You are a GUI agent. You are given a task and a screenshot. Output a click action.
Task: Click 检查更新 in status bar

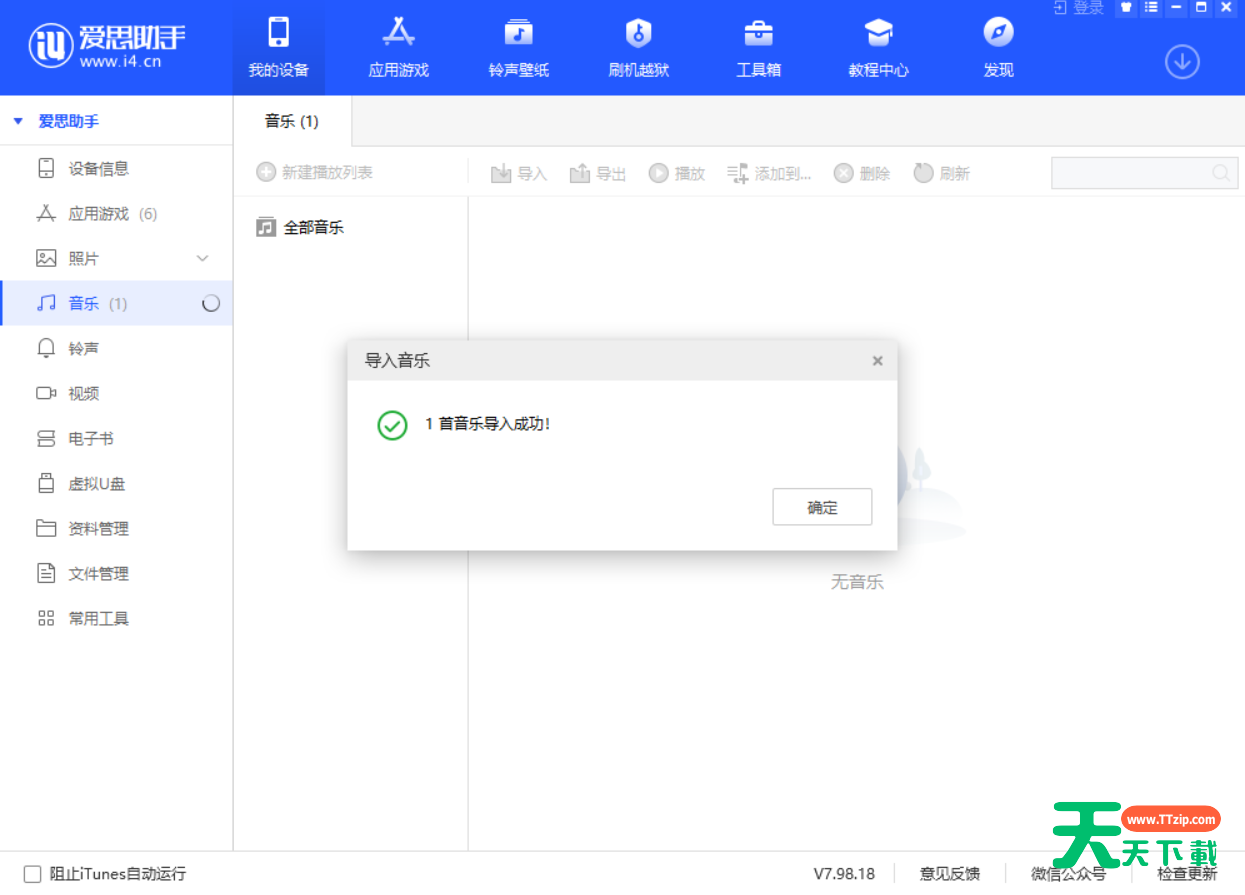tap(1187, 874)
